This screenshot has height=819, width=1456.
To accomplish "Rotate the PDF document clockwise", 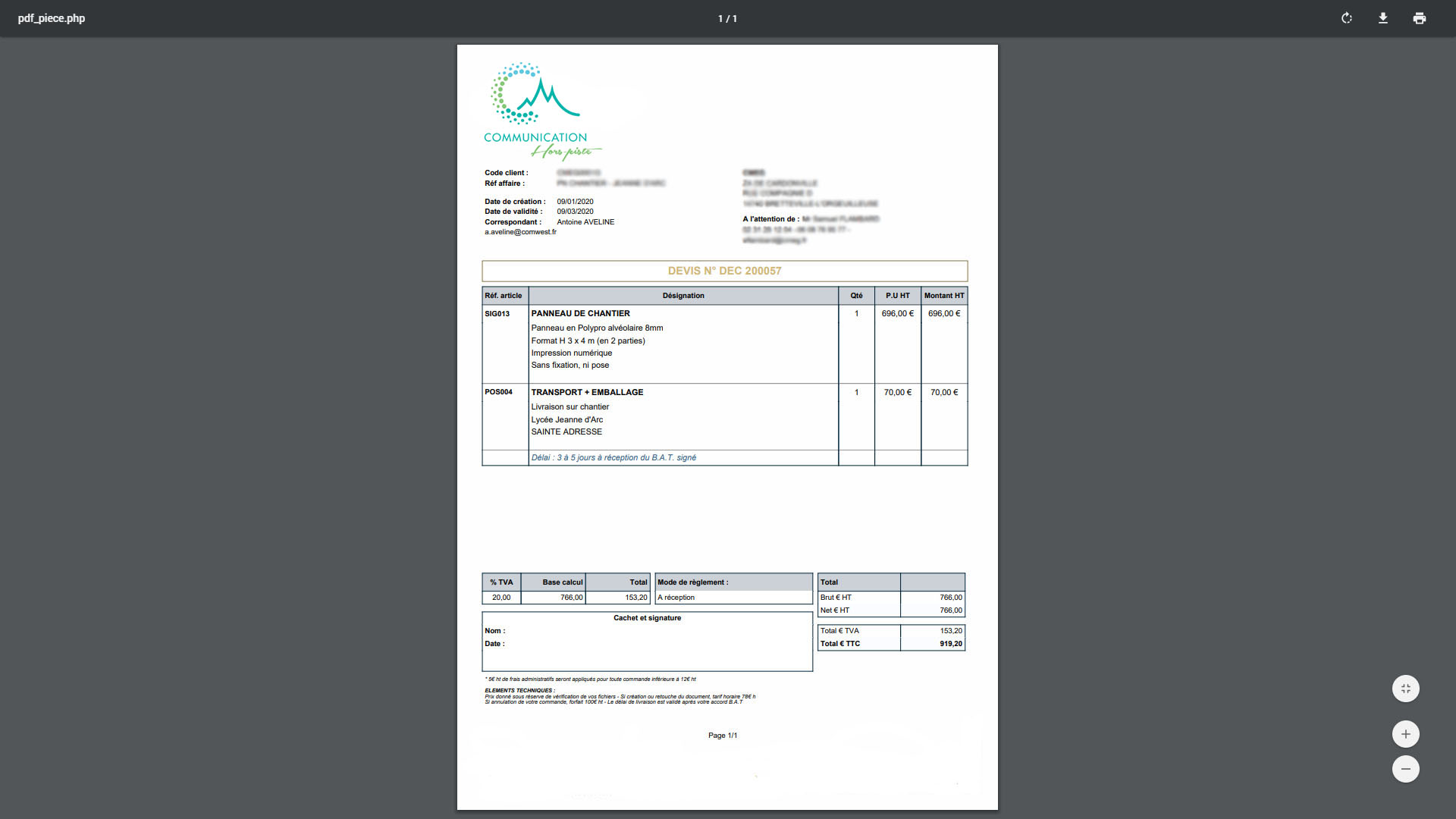I will [x=1347, y=18].
